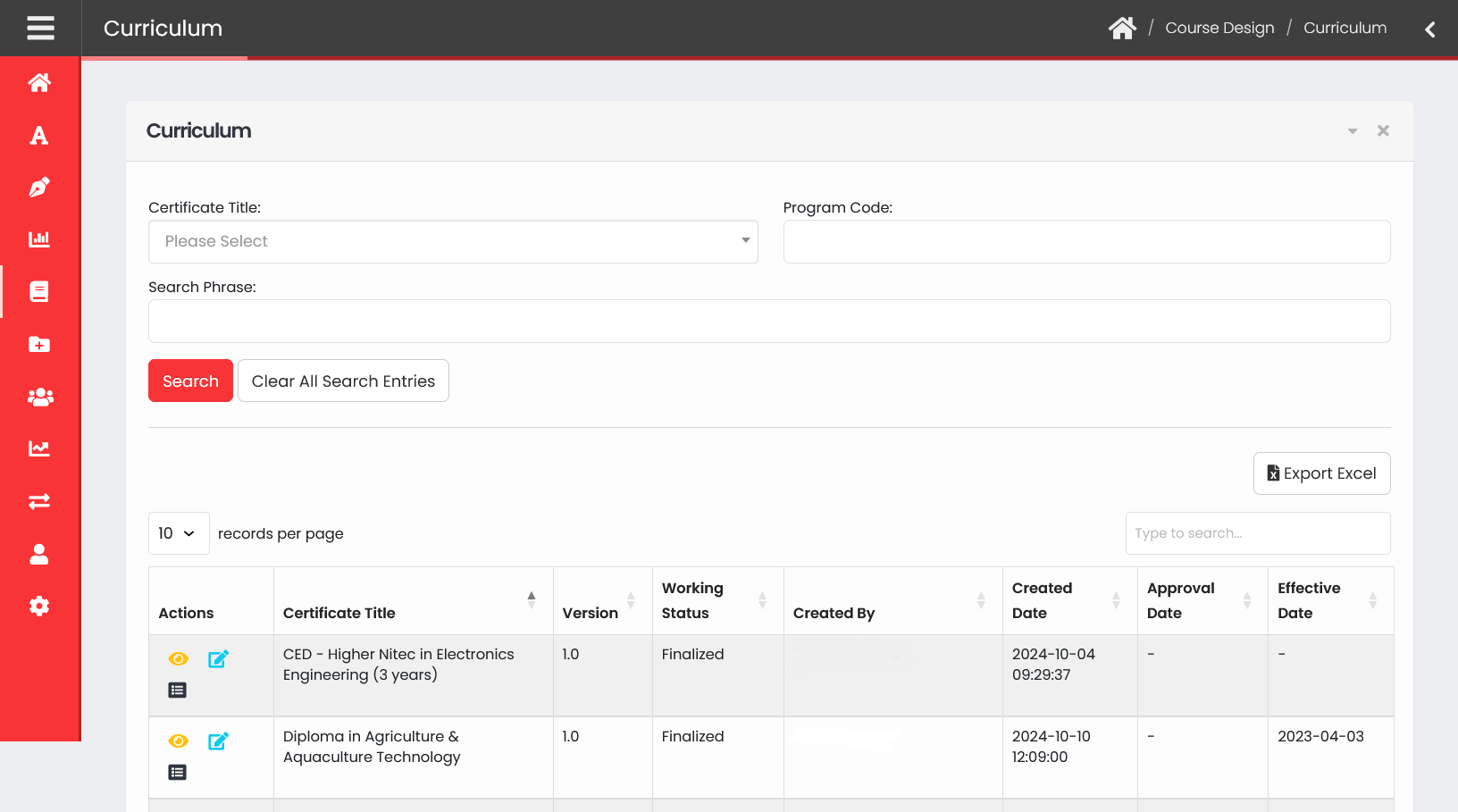Sort by Effective Date column
Image resolution: width=1458 pixels, height=812 pixels.
1331,600
